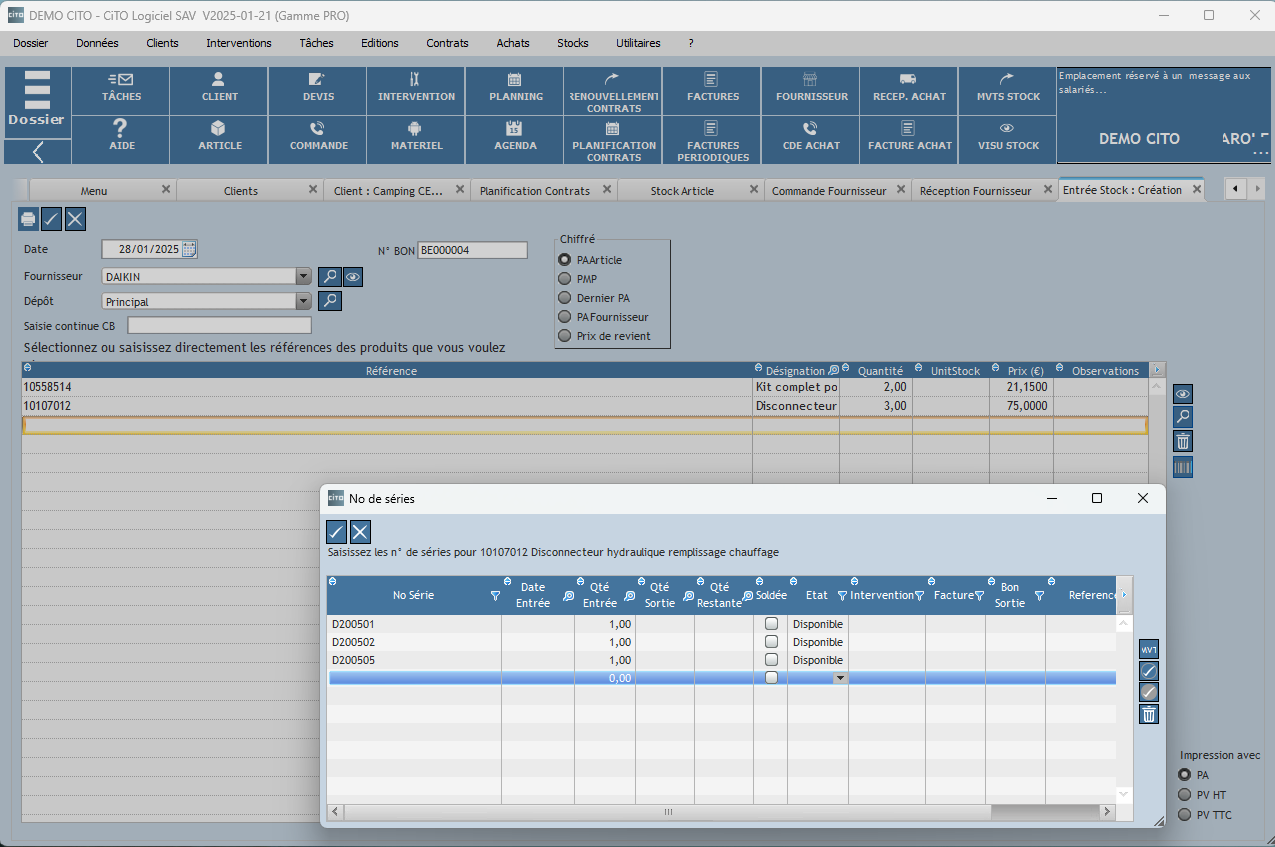This screenshot has width=1275, height=847.
Task: Open Renouvellement Contrats in the toolbar
Action: [x=613, y=91]
